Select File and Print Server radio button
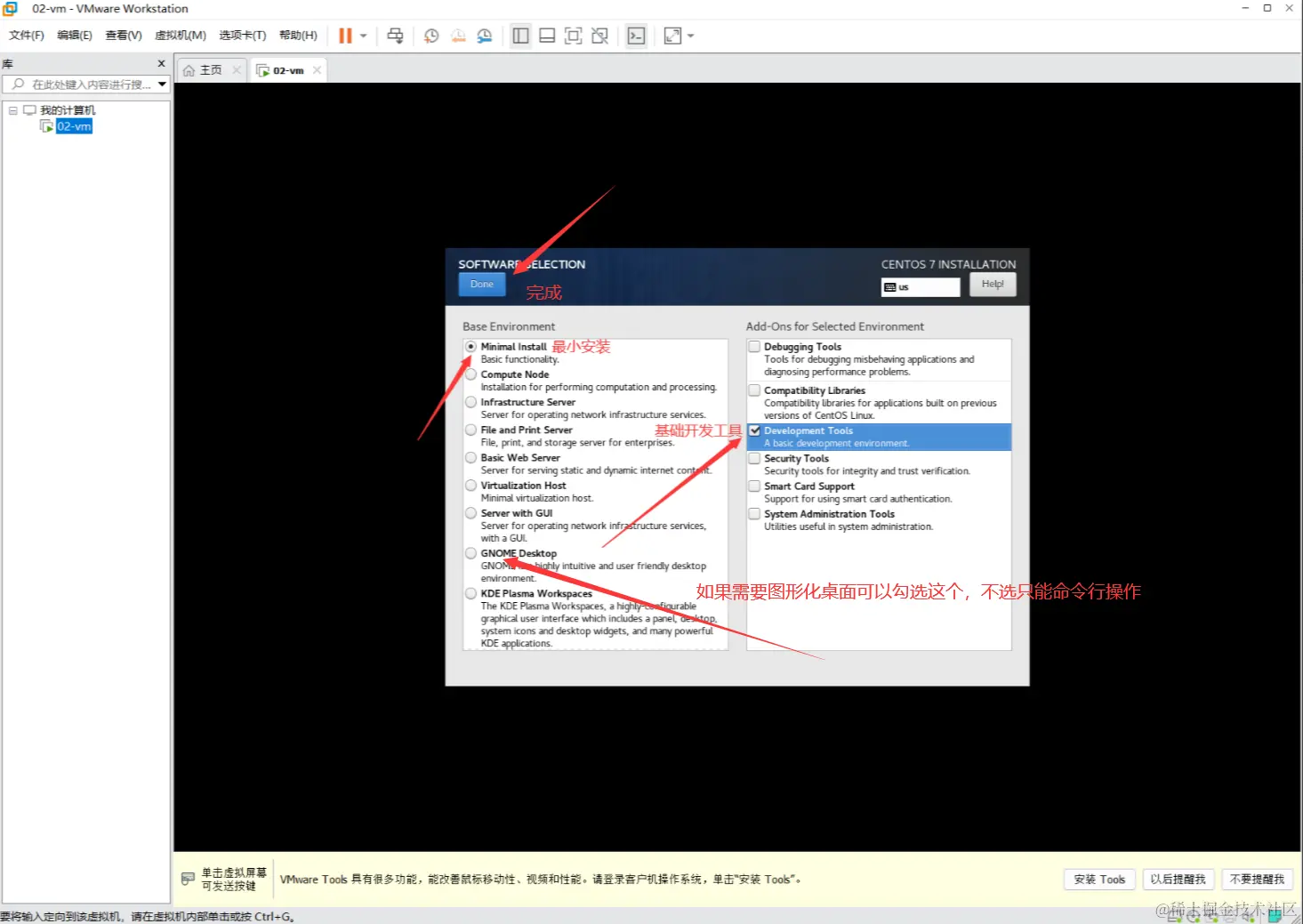 pos(471,430)
